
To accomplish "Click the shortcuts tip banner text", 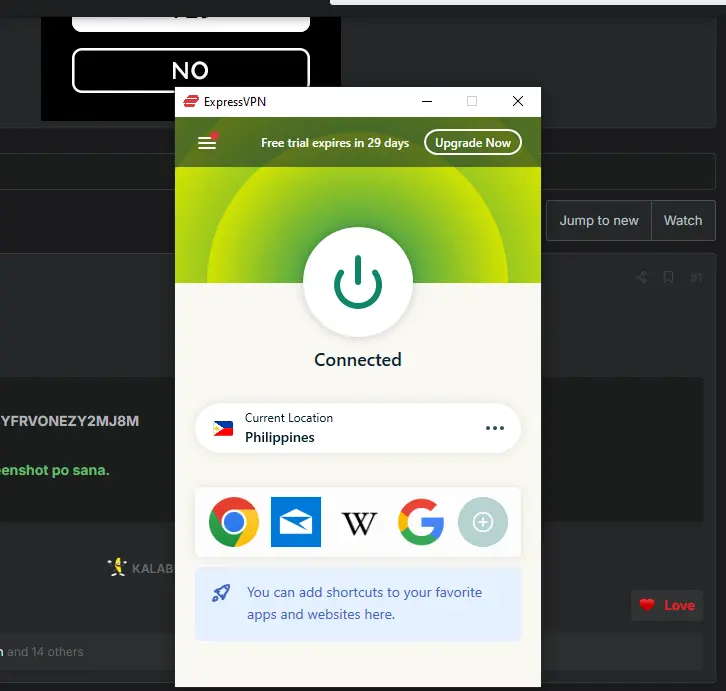I will (x=364, y=603).
